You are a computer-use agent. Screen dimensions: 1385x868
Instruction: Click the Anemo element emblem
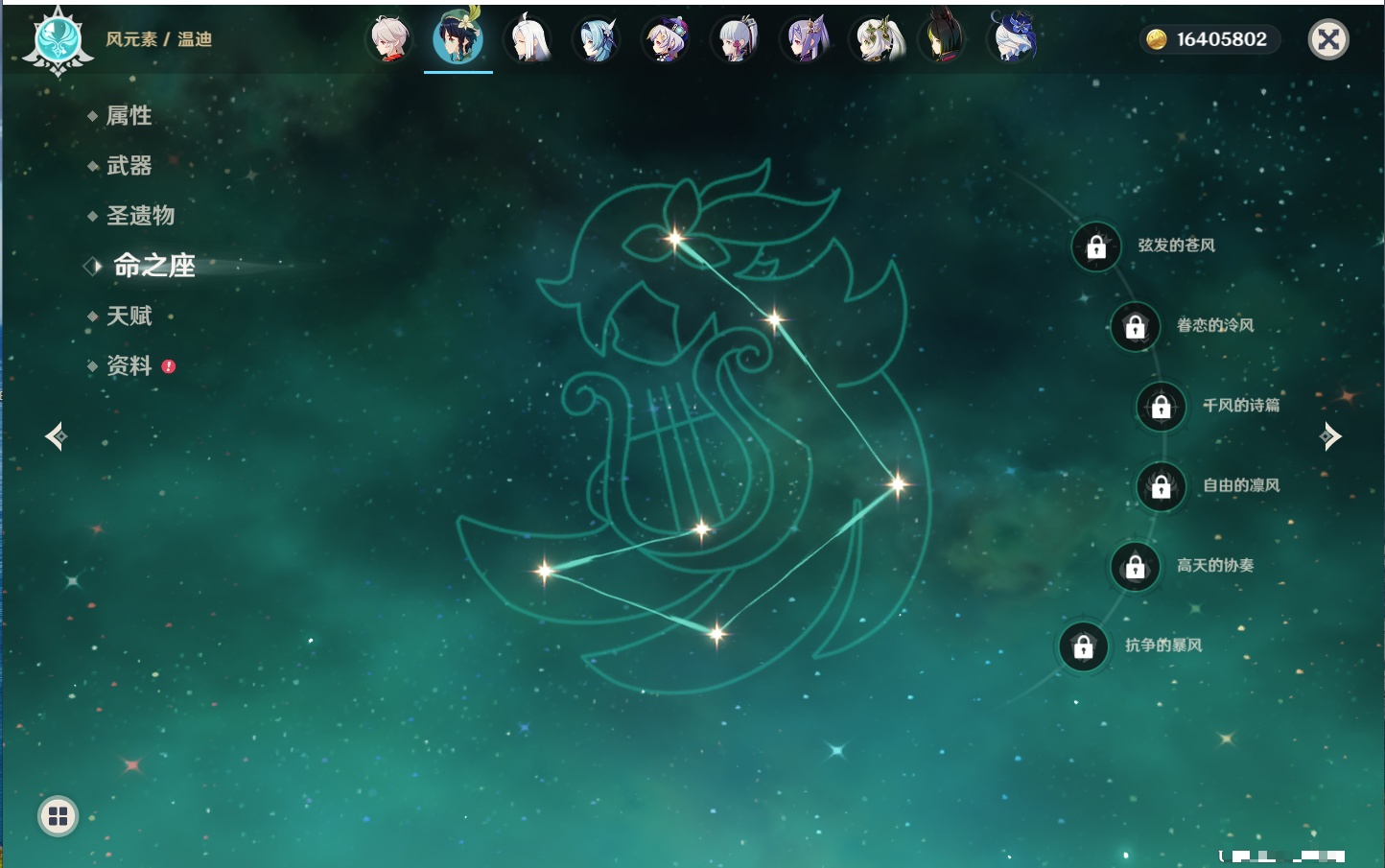[x=58, y=41]
